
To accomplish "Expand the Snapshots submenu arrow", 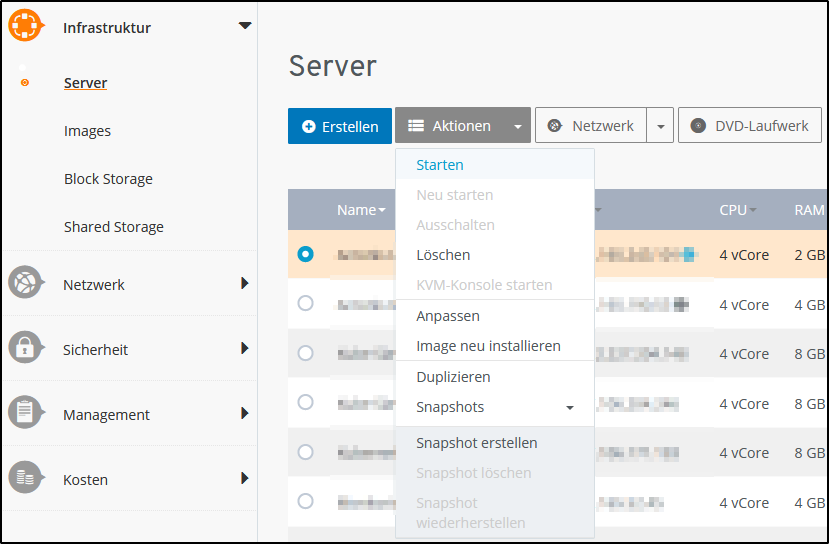I will 570,408.
